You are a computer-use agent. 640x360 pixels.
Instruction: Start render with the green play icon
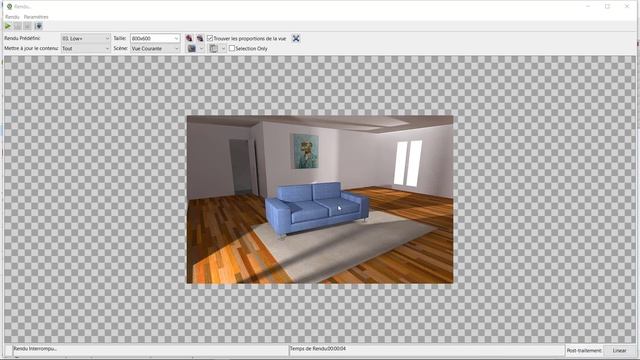tap(8, 26)
